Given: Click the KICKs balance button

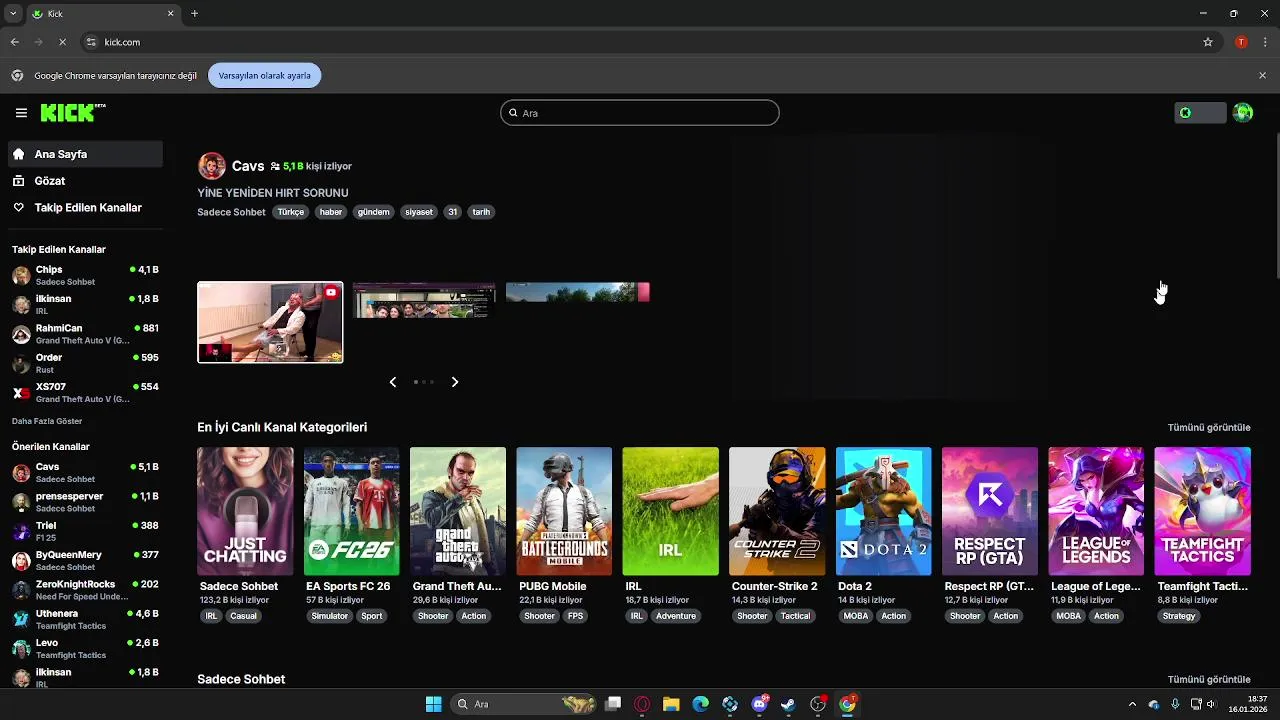Looking at the screenshot, I should 1200,113.
